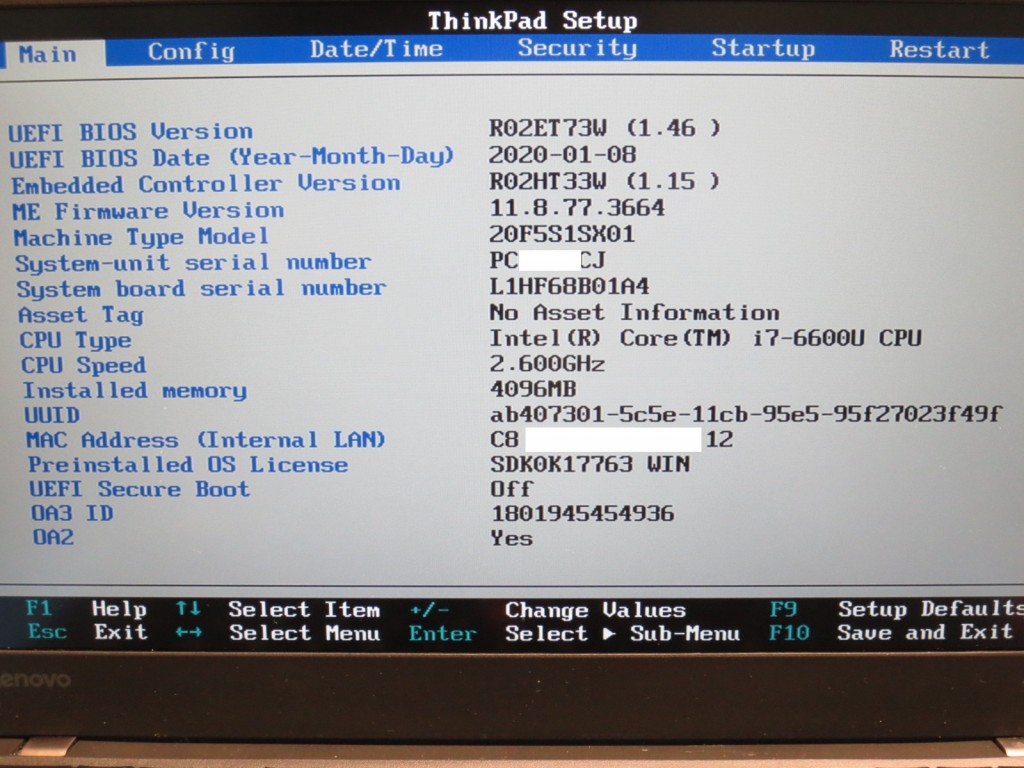The width and height of the screenshot is (1024, 768).
Task: Click ME Firmware Version label
Action: coord(148,211)
